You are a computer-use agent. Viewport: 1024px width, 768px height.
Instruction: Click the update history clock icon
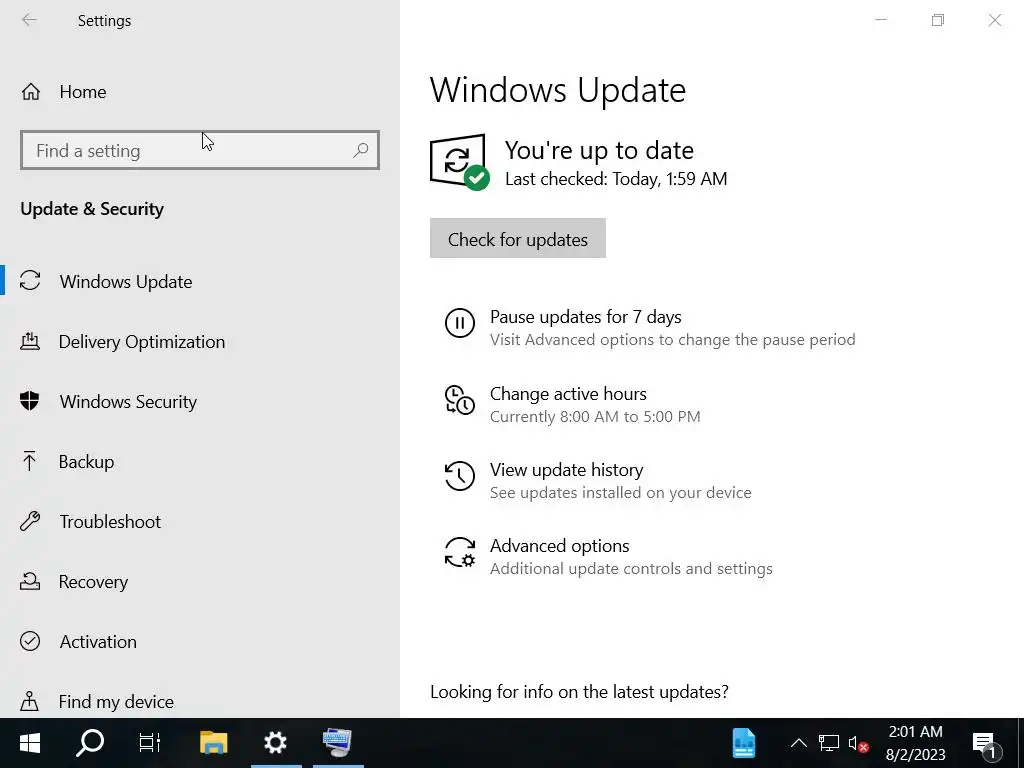[460, 476]
